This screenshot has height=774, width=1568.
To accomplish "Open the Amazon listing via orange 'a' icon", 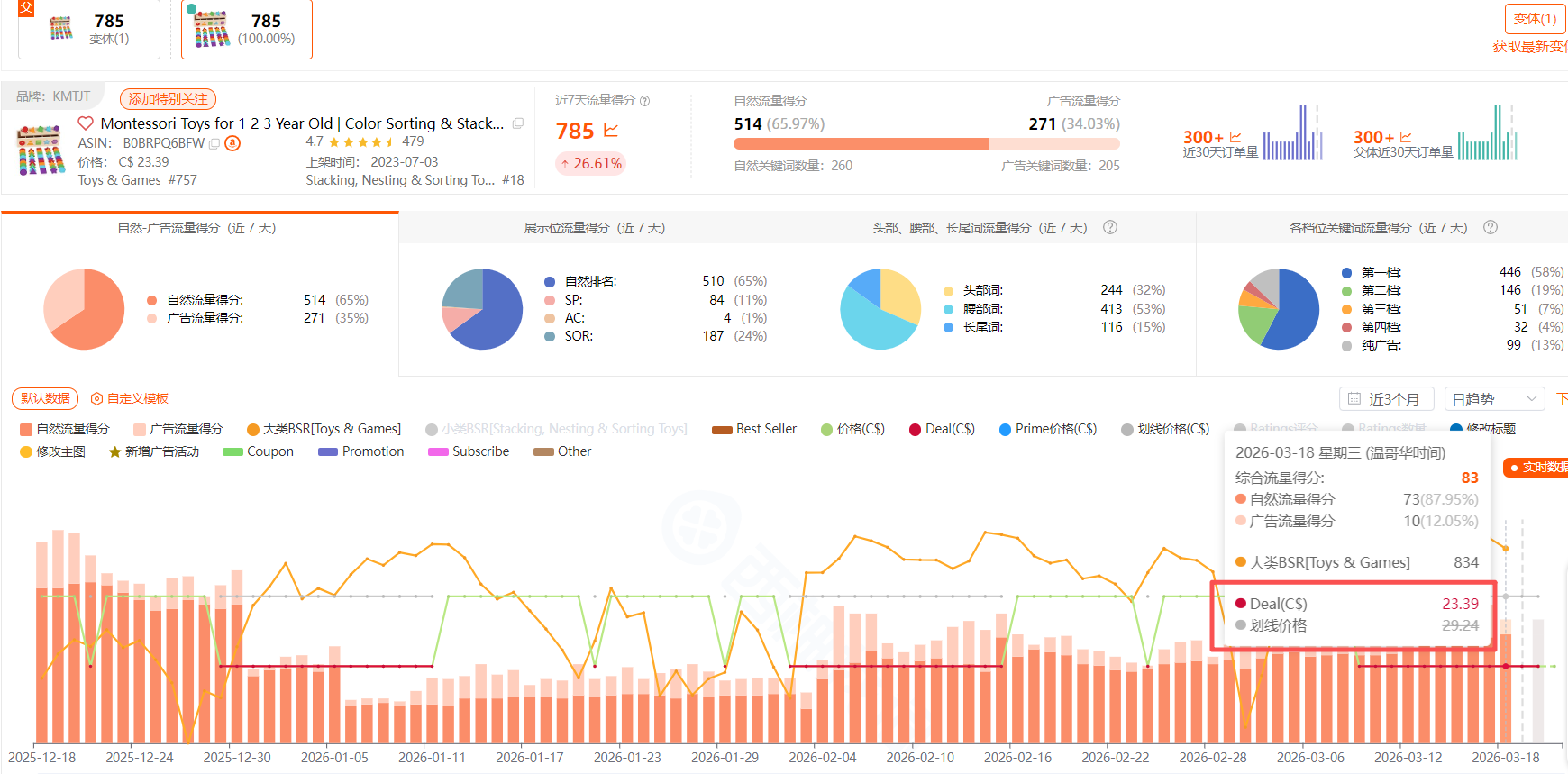I will [232, 143].
